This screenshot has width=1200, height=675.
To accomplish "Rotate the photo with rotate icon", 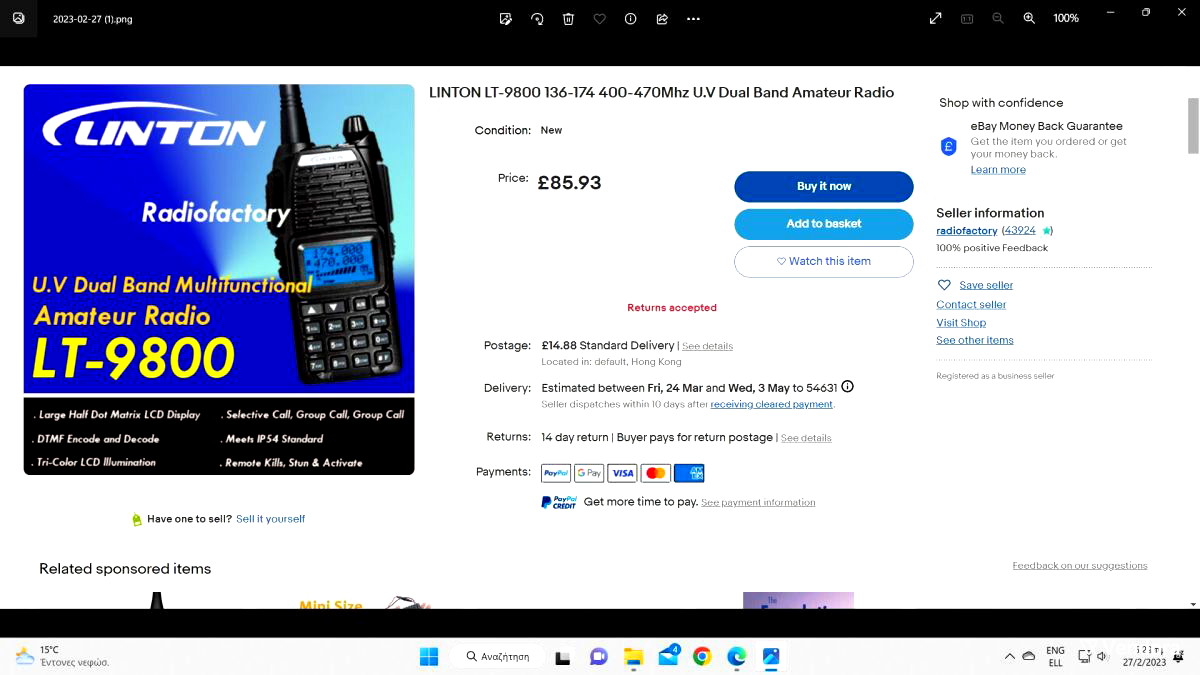I will [537, 18].
